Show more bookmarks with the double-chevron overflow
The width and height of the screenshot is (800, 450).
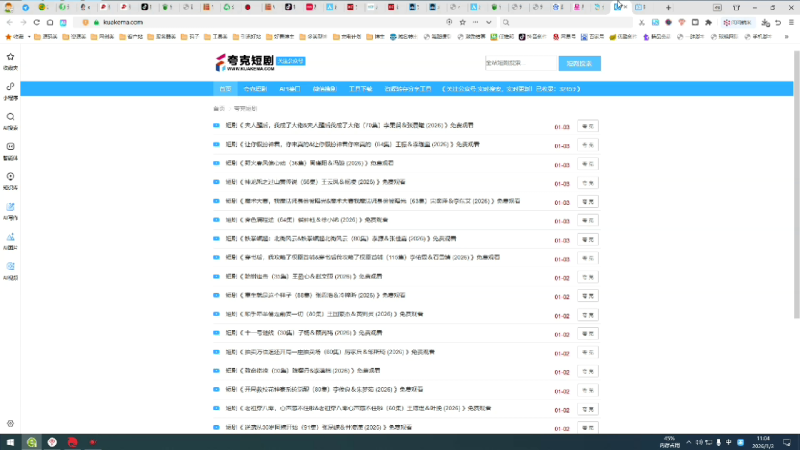[786, 37]
